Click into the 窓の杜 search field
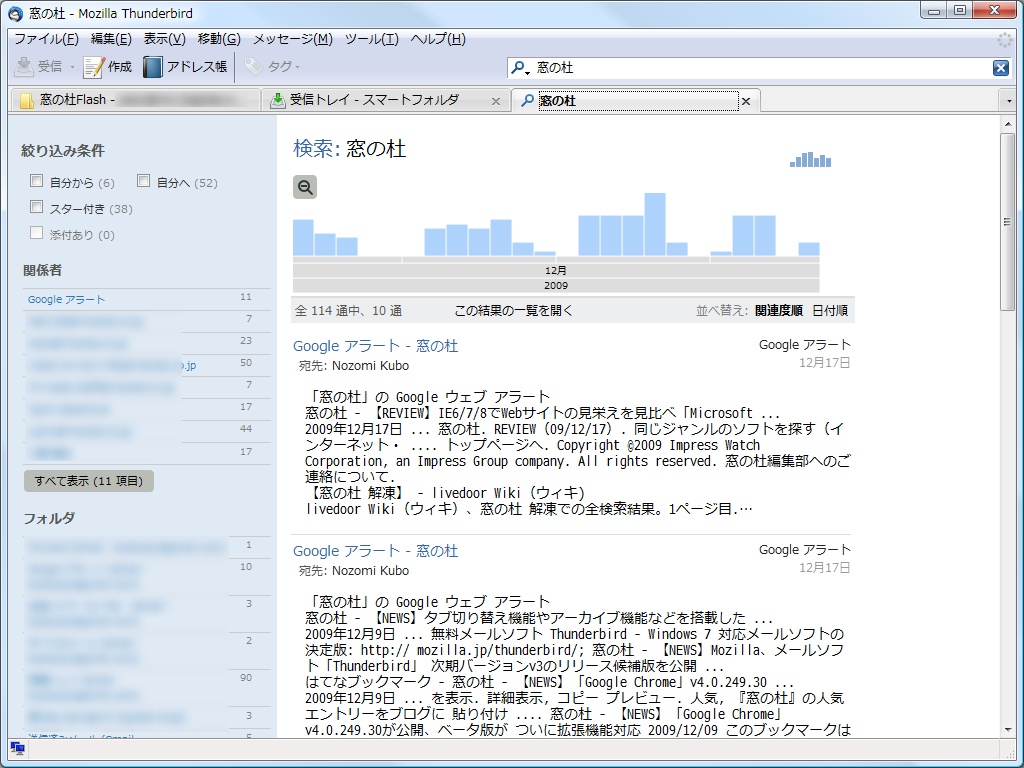This screenshot has height=768, width=1024. click(761, 68)
